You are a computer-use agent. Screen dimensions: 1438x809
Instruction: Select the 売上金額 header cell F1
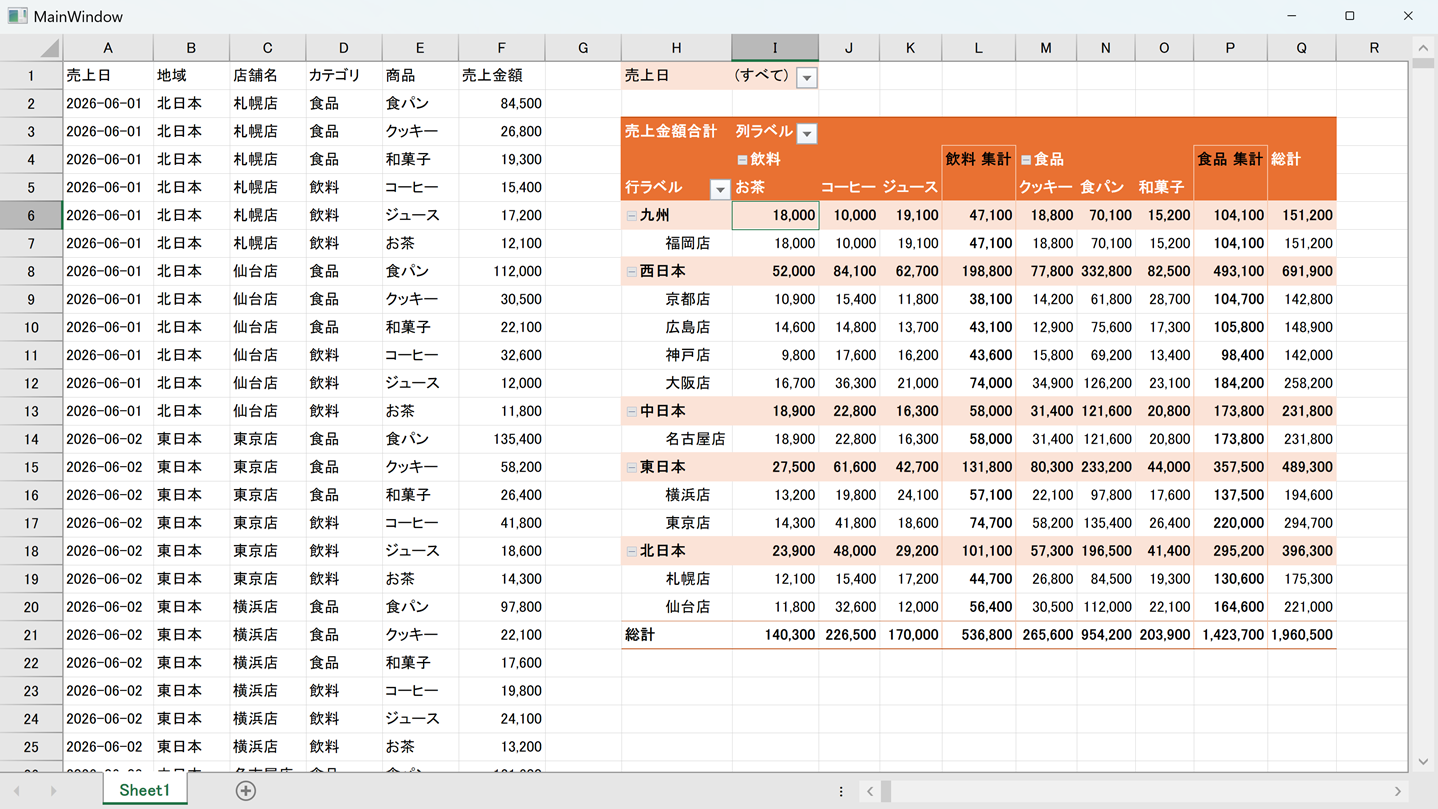click(x=501, y=75)
